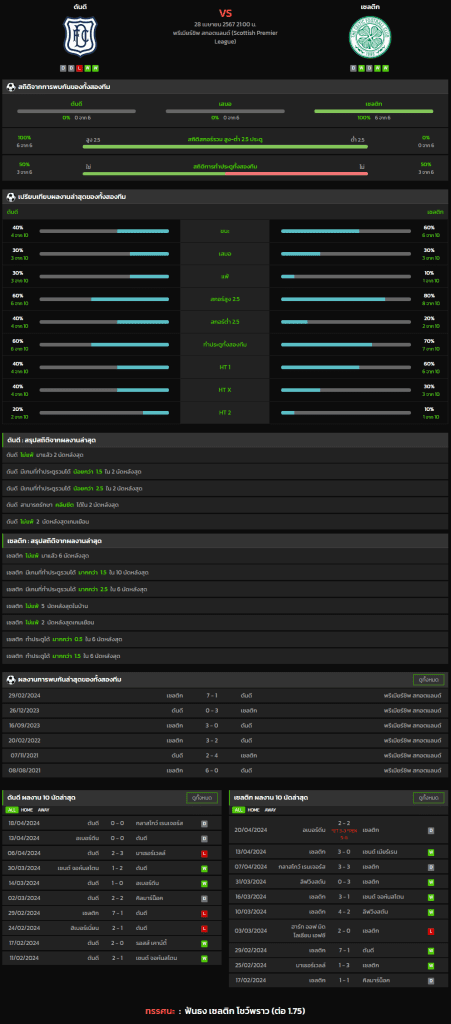
Task: Click green W badge on Celtic 13/04/2024 match
Action: click(431, 852)
